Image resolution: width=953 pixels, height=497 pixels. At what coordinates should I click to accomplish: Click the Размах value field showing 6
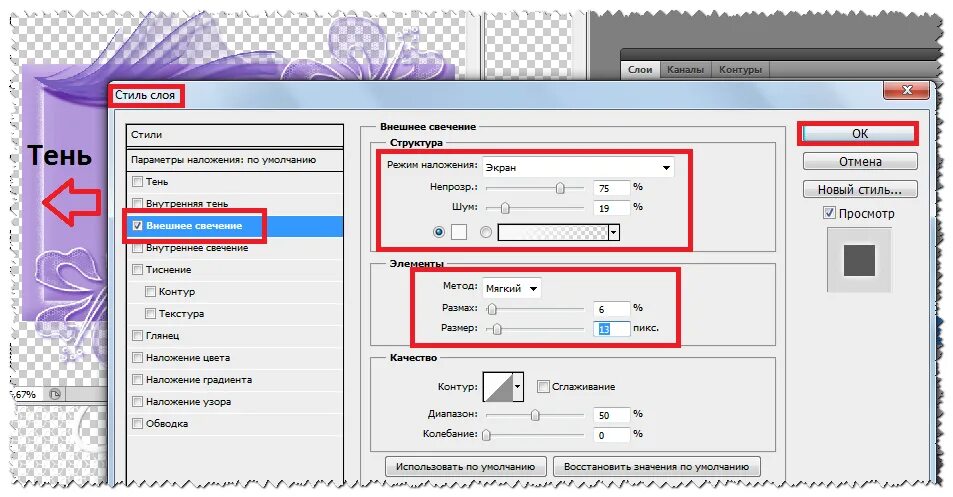pos(611,309)
